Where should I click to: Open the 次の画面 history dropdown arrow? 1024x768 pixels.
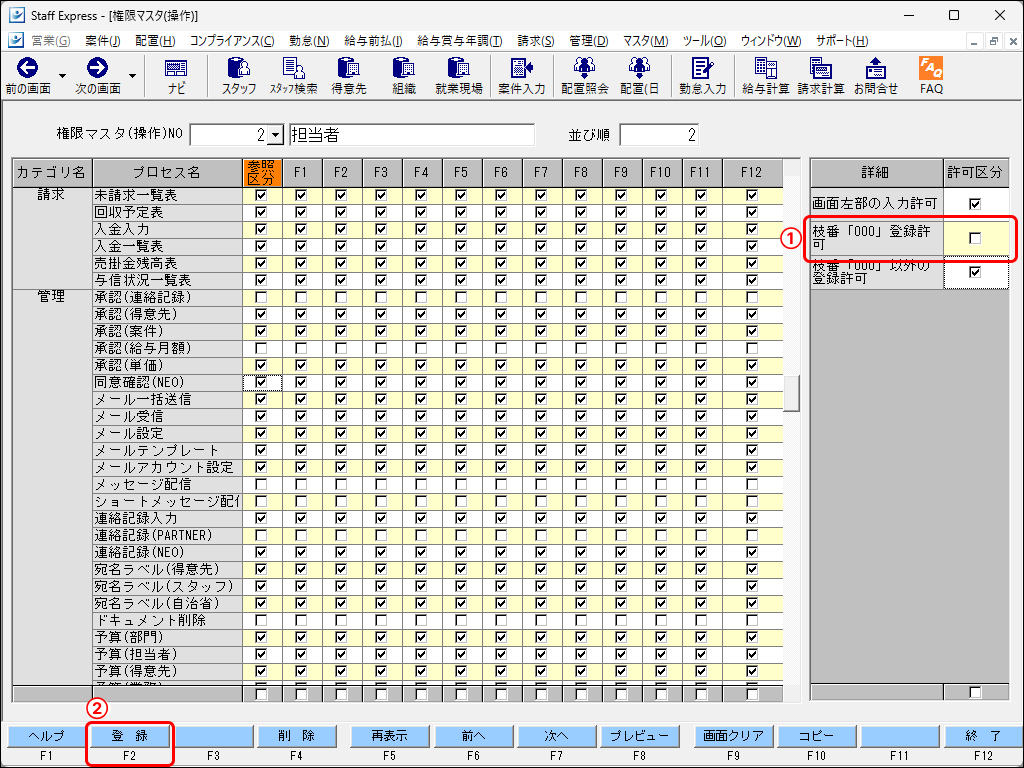point(132,76)
